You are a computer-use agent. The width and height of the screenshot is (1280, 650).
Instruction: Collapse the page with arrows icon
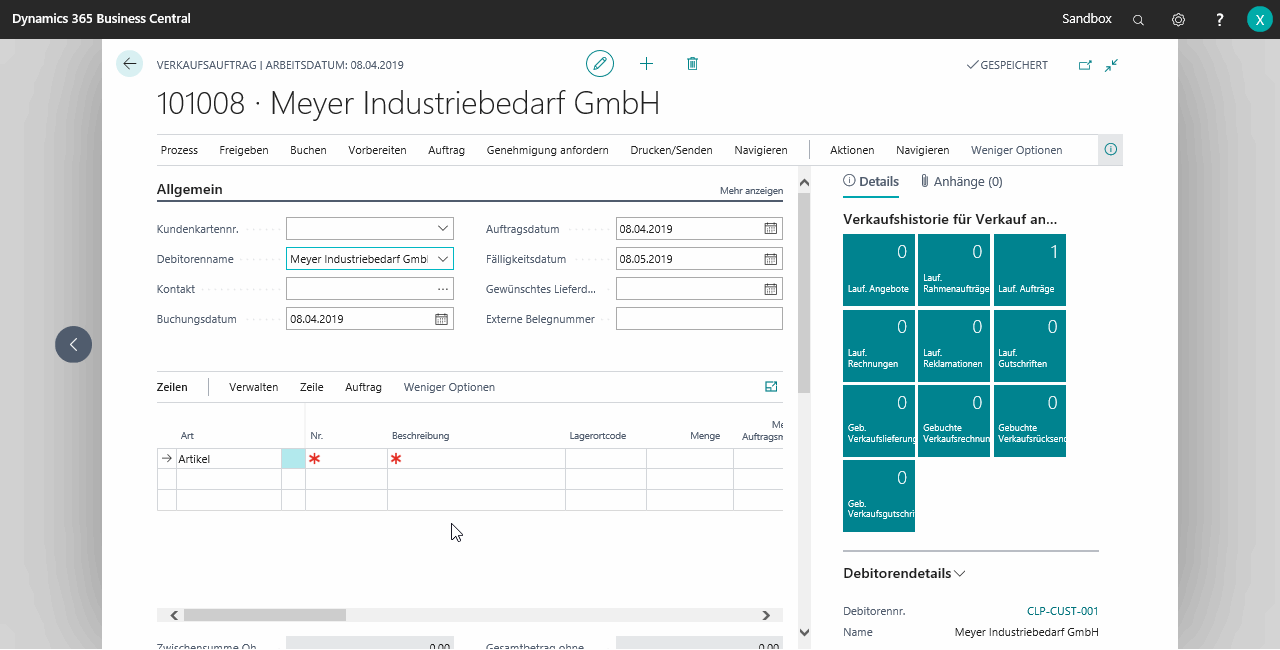(x=1111, y=65)
